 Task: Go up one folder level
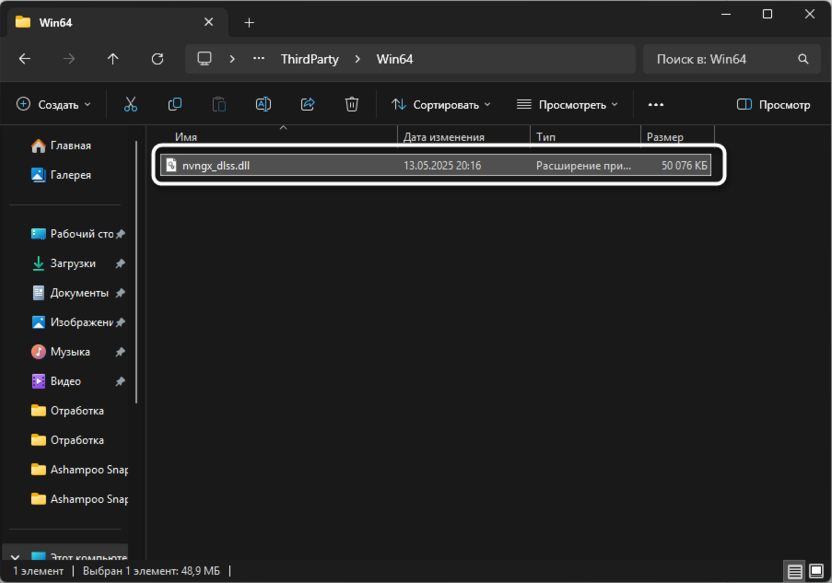tap(113, 59)
